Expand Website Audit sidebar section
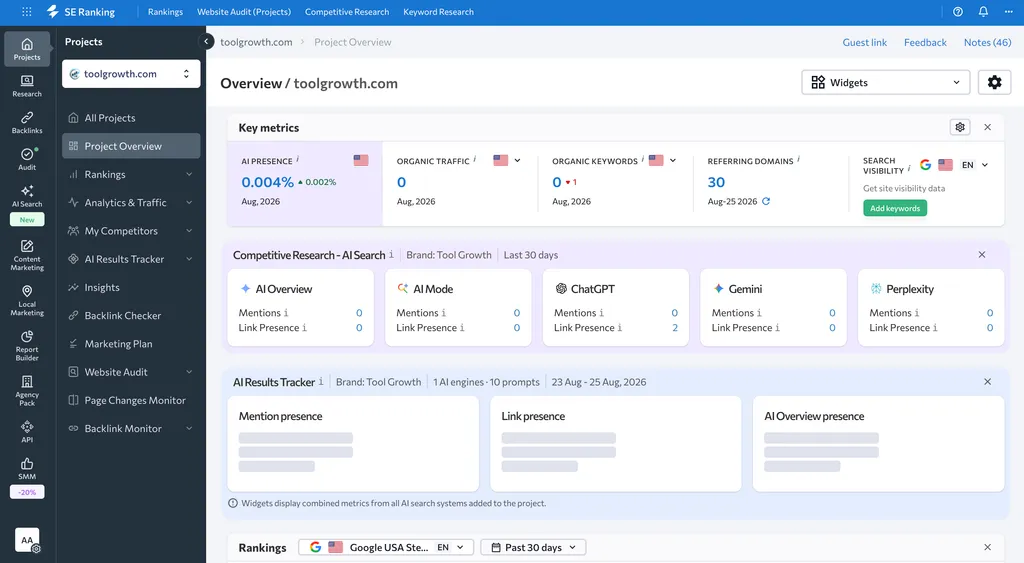 (x=189, y=372)
